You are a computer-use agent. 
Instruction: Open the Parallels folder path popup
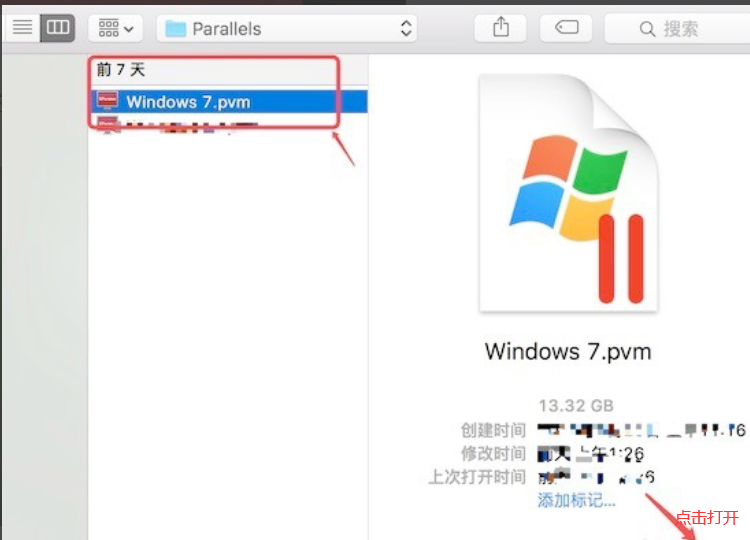tap(287, 29)
